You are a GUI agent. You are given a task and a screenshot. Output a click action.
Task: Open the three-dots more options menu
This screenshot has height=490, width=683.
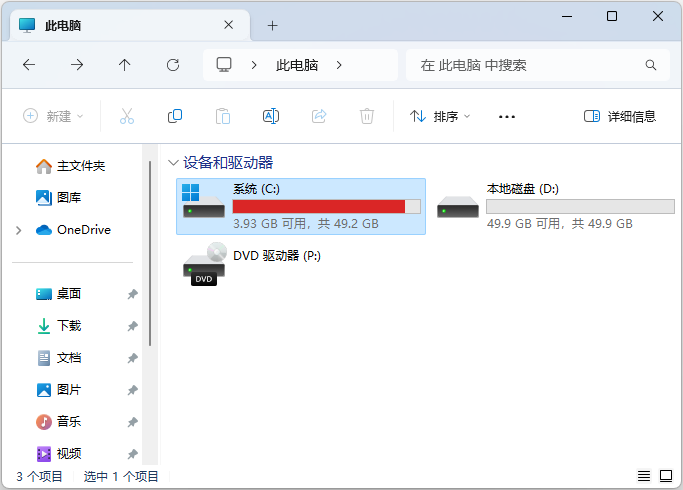[x=507, y=116]
